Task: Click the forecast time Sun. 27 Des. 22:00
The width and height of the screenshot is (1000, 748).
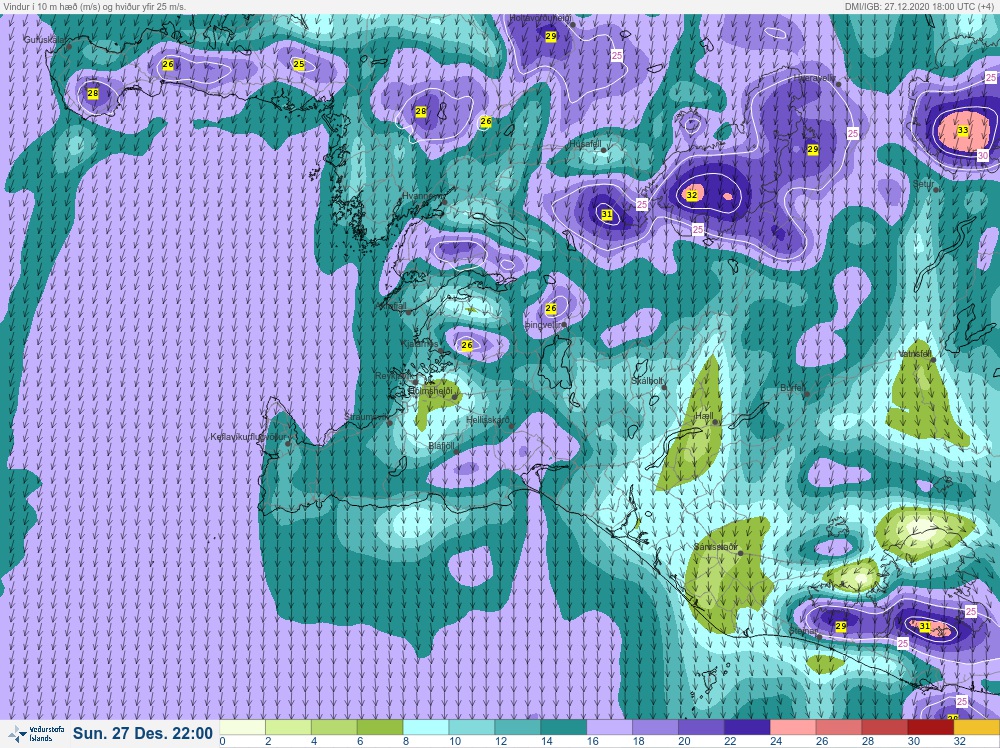Action: coord(142,733)
